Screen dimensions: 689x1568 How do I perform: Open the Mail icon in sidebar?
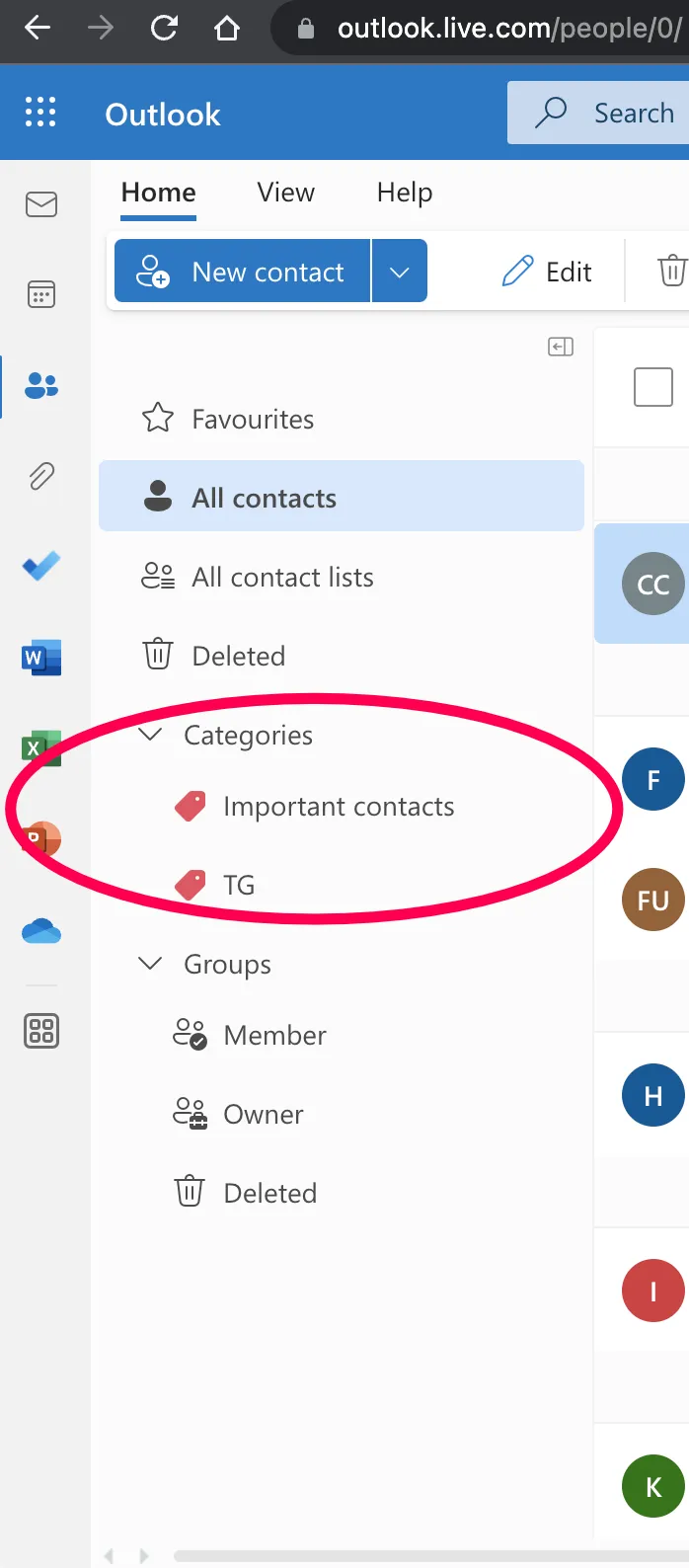click(x=41, y=204)
